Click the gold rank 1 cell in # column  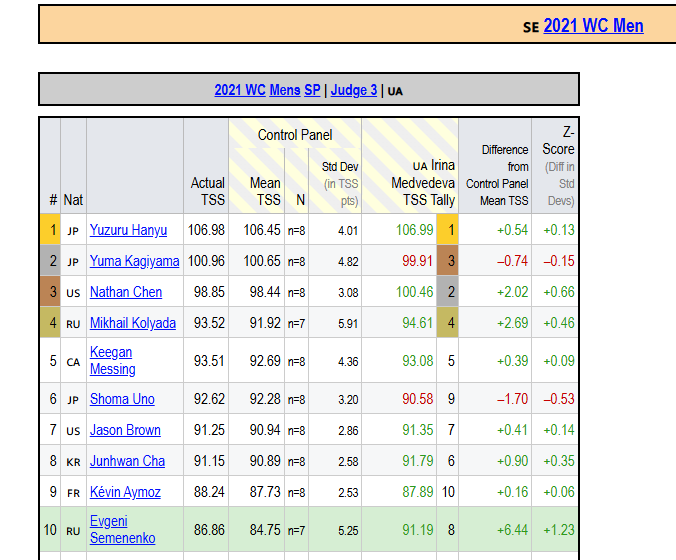[50, 230]
